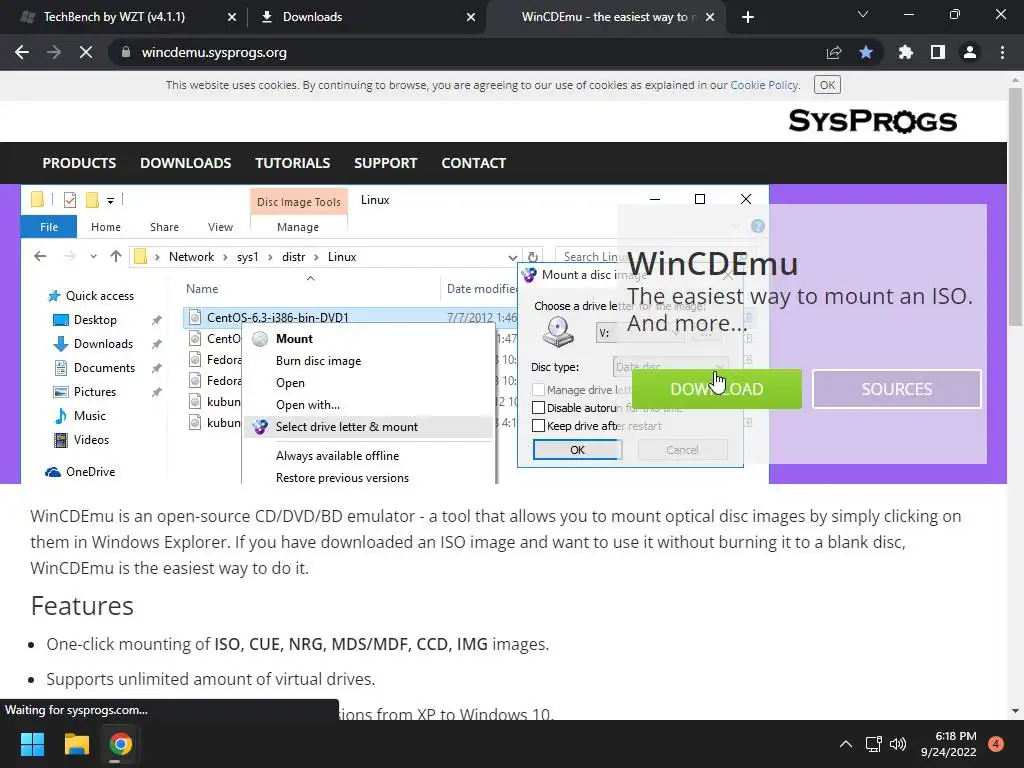
Task: Close the Downloads tab
Action: click(x=470, y=17)
